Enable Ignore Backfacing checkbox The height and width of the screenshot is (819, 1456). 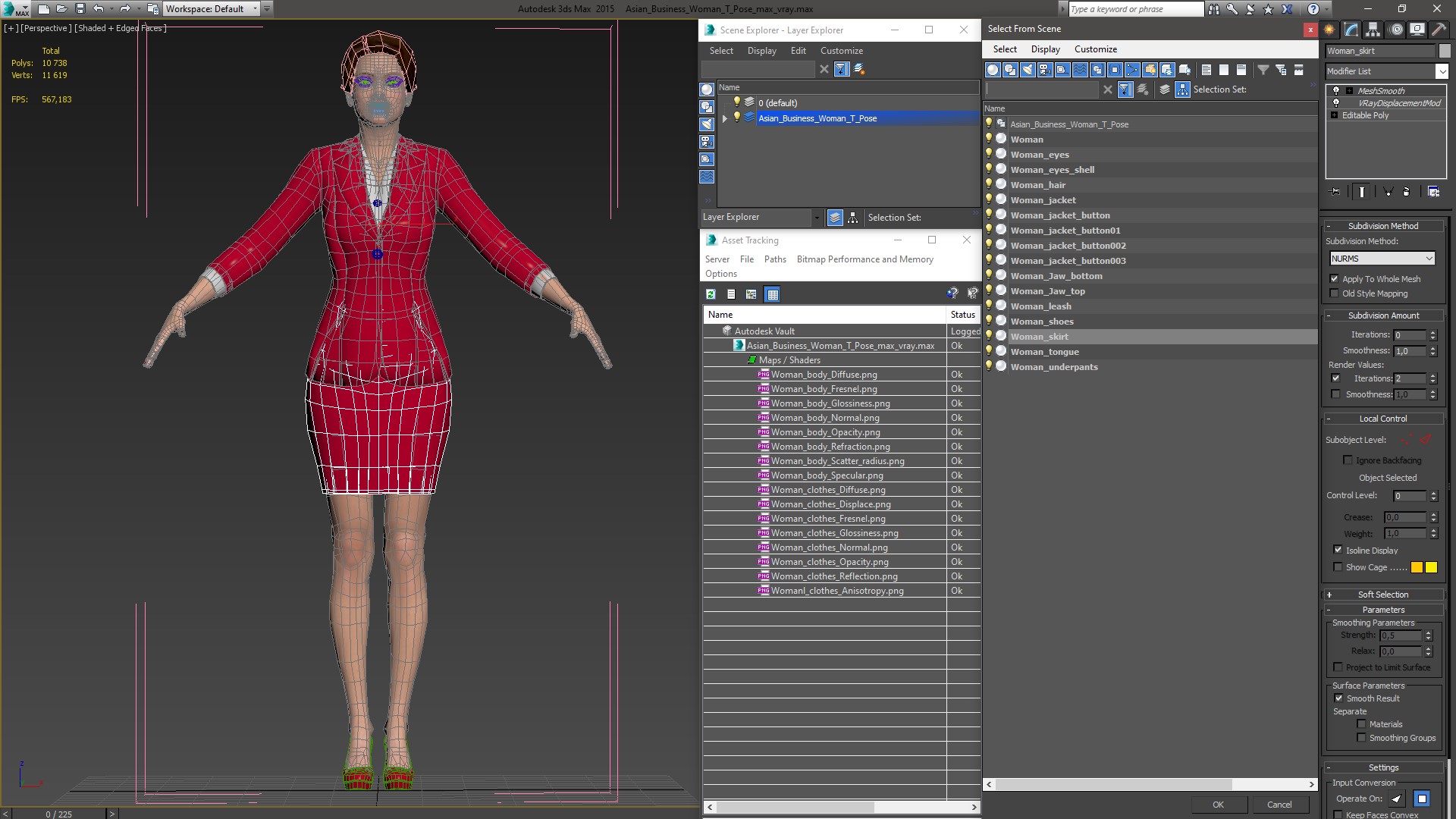[1348, 460]
